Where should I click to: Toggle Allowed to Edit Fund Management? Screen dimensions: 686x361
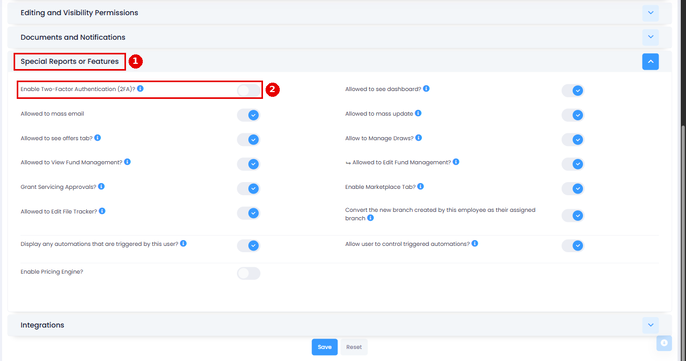pyautogui.click(x=573, y=164)
